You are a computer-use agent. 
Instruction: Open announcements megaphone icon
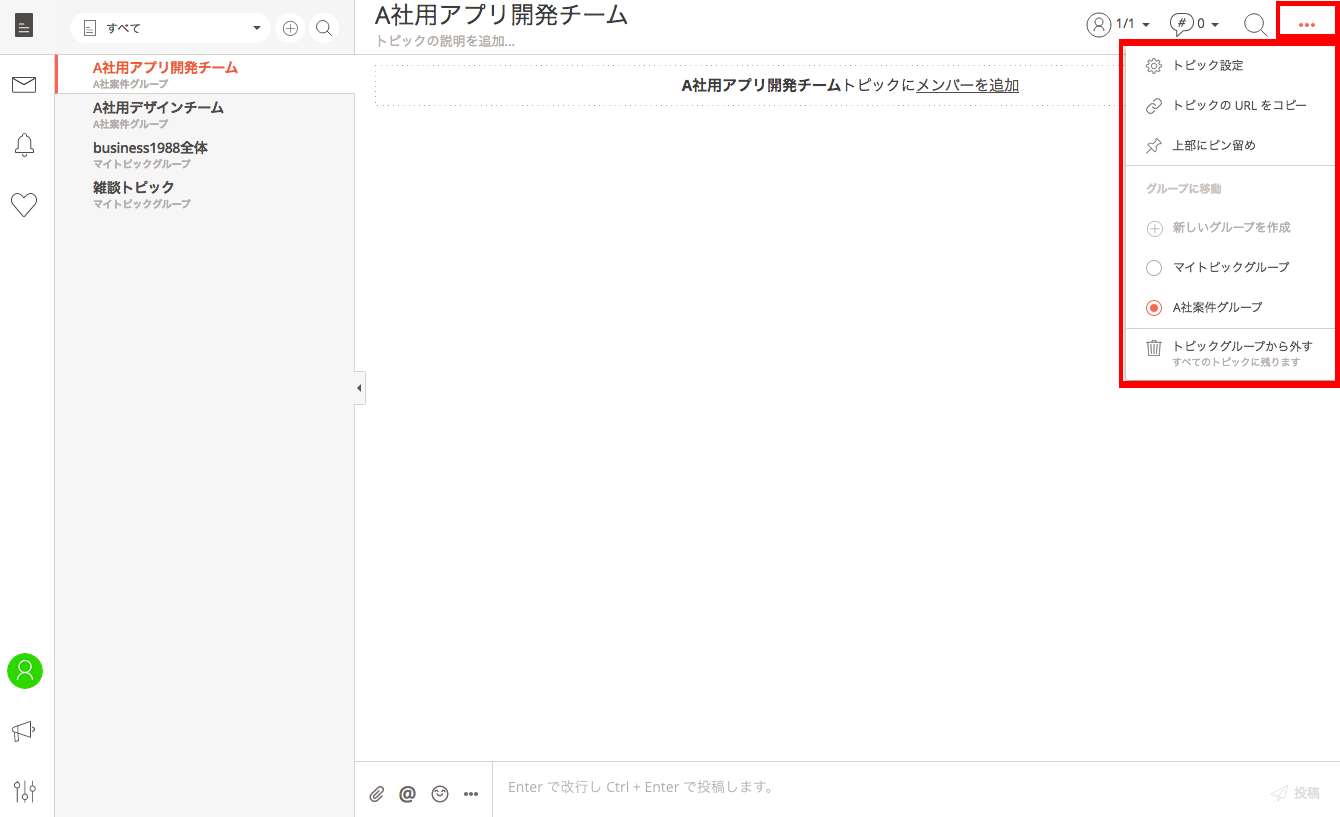point(24,732)
